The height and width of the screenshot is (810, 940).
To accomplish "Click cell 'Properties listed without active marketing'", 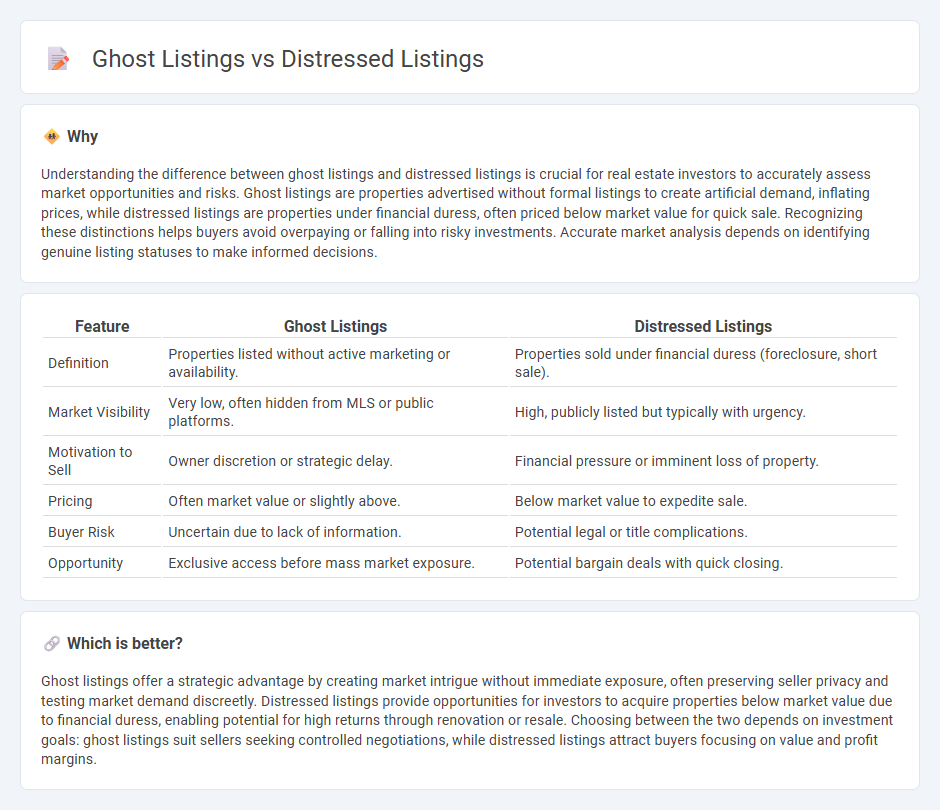I will click(x=335, y=363).
